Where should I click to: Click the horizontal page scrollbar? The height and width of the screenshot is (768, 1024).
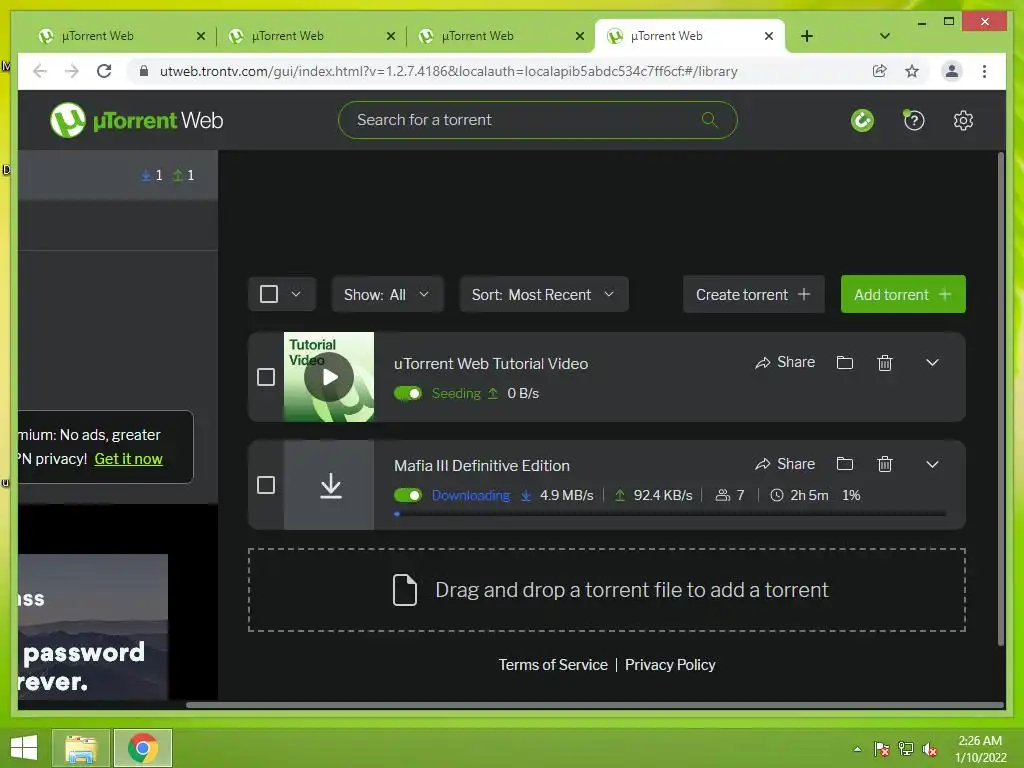click(594, 705)
